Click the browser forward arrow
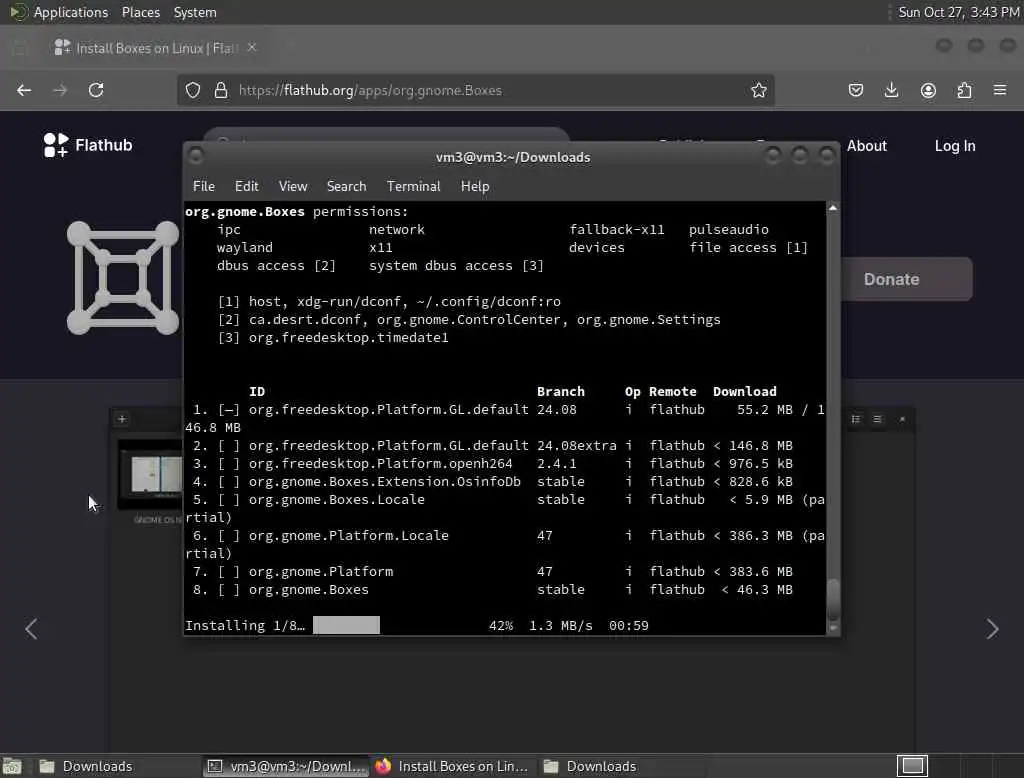Screen dimensions: 1024x778 click(60, 90)
